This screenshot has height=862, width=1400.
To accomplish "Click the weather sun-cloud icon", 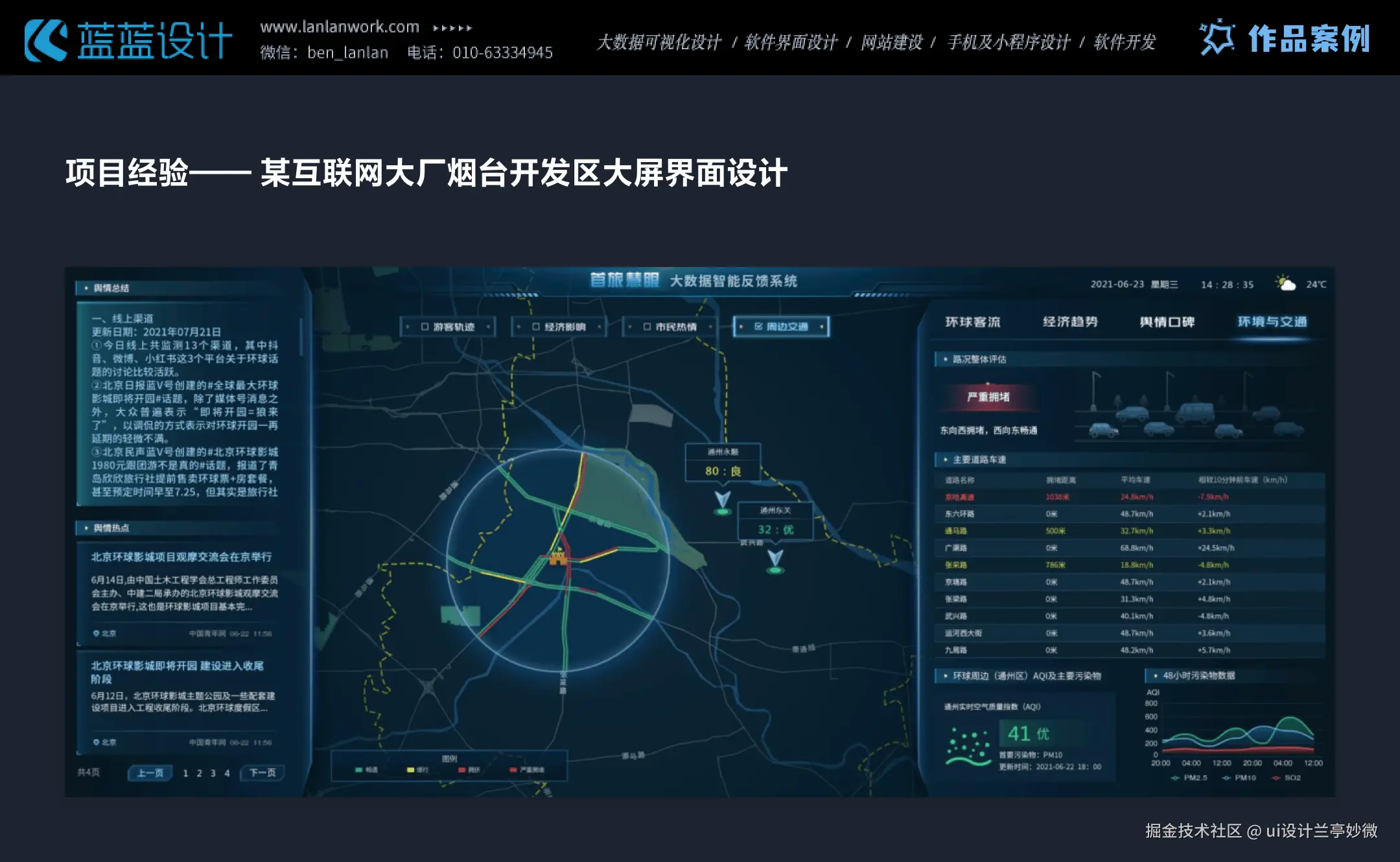I will click(1285, 283).
